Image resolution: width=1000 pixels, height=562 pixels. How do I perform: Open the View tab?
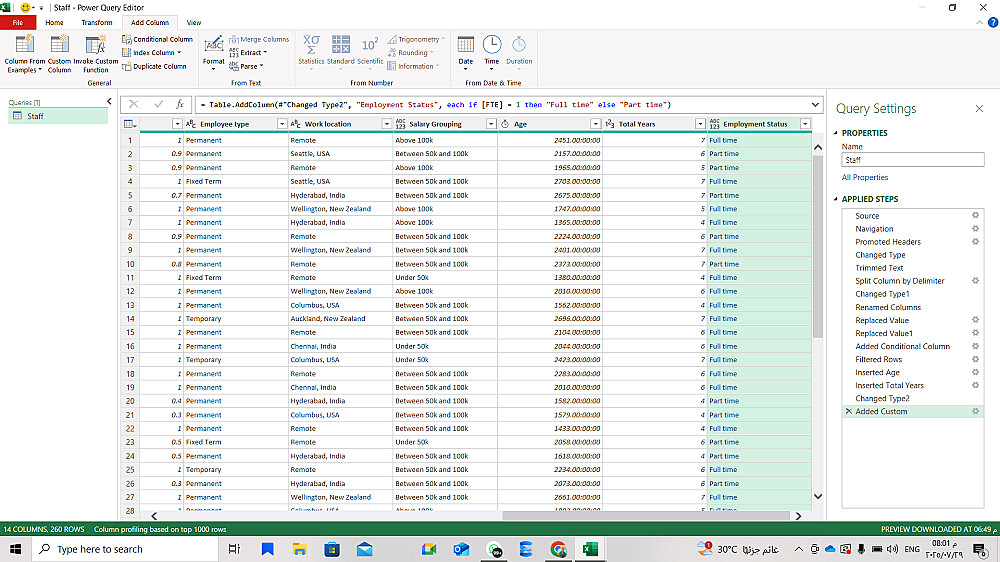193,22
